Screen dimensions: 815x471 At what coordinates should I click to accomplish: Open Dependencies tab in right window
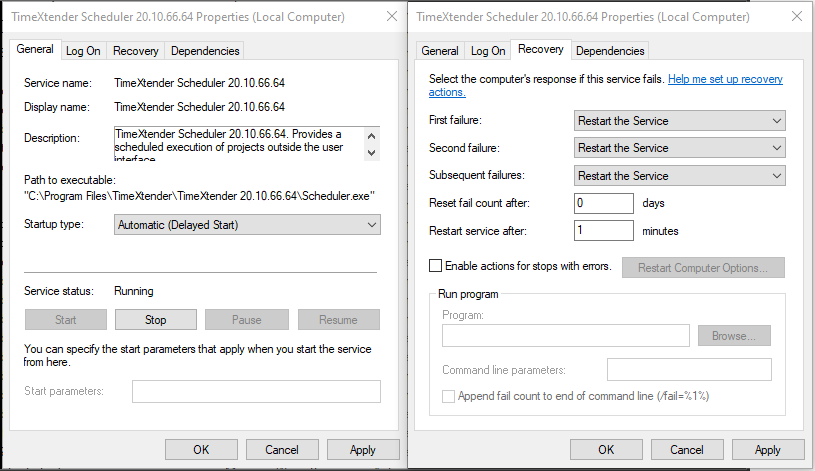[x=610, y=51]
